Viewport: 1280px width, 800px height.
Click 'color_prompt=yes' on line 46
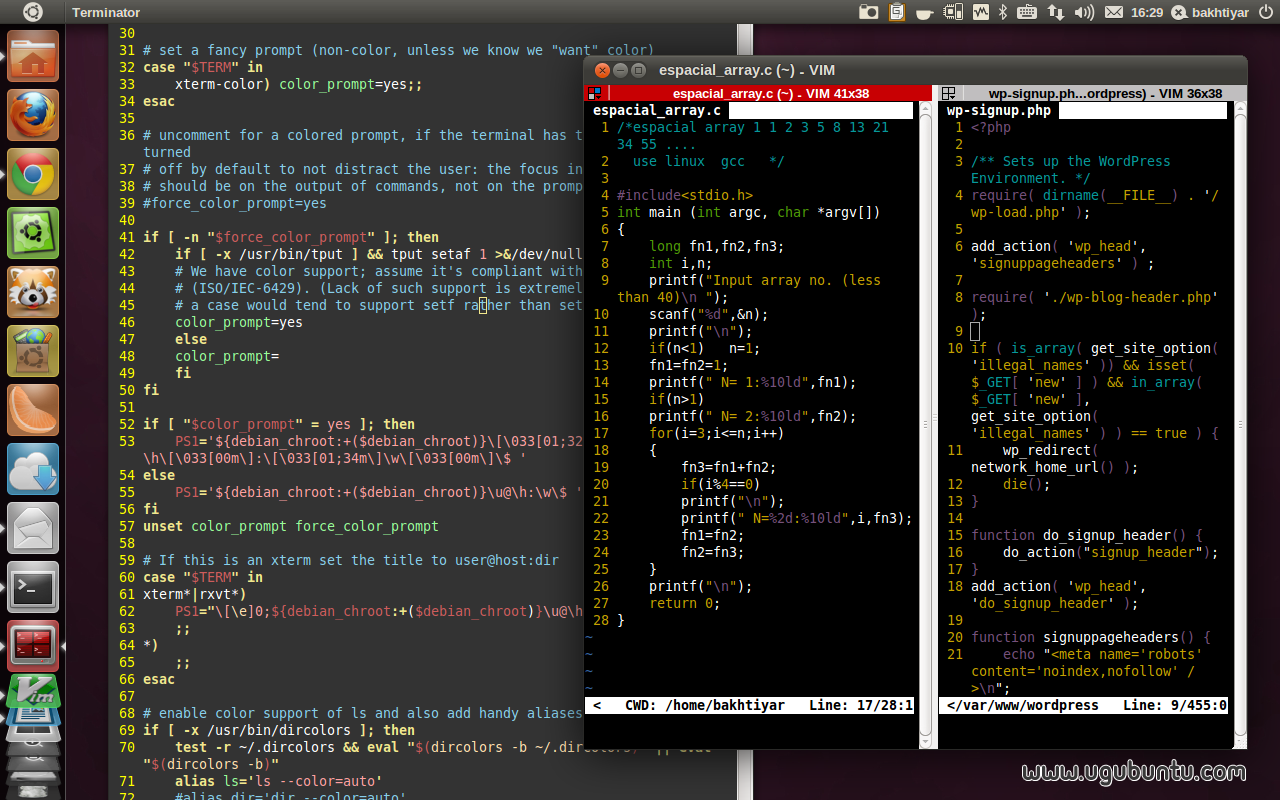click(239, 322)
